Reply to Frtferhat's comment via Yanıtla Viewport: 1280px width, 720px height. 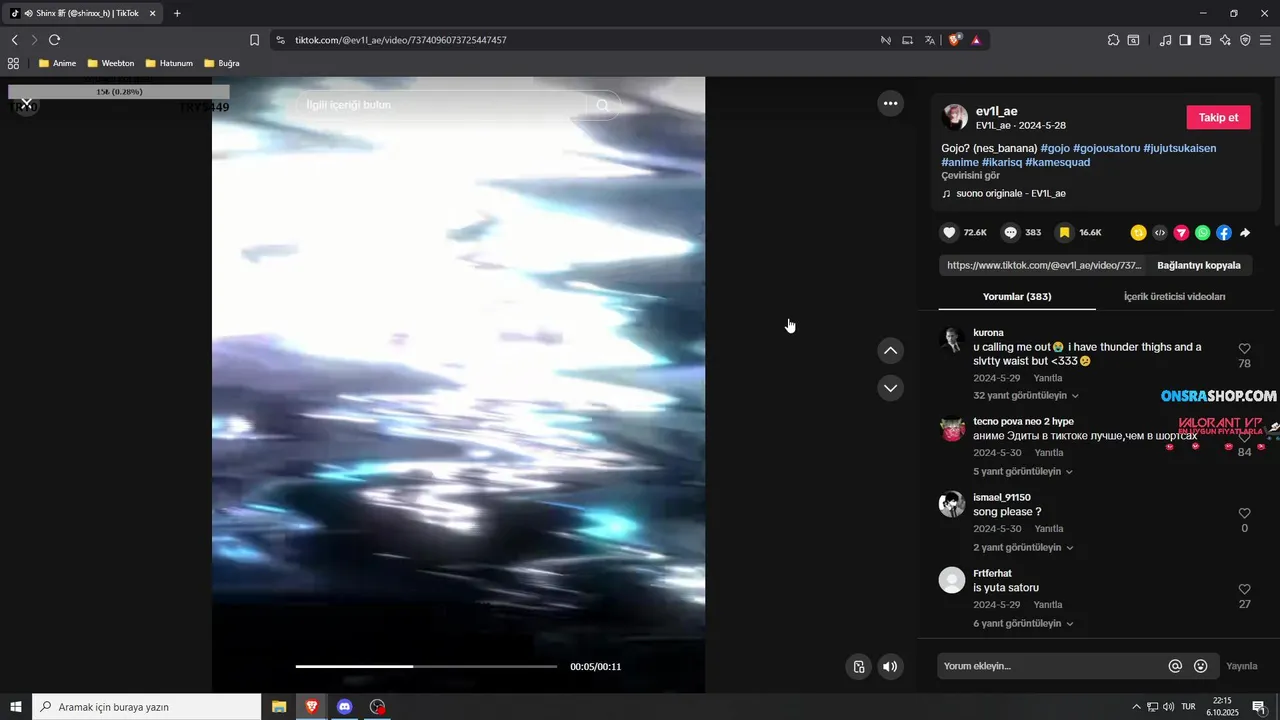tap(1047, 605)
